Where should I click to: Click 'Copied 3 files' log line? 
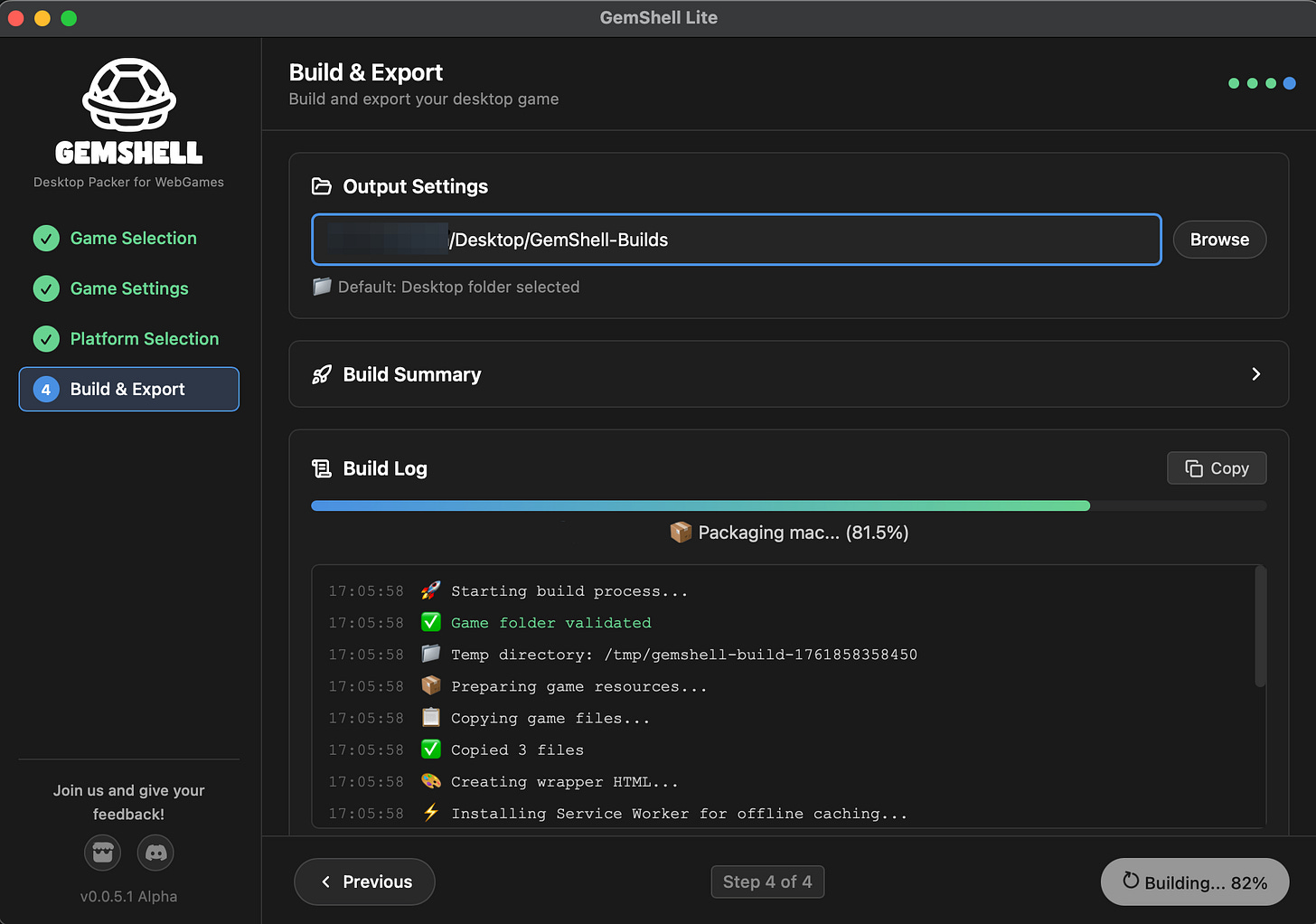(x=517, y=750)
